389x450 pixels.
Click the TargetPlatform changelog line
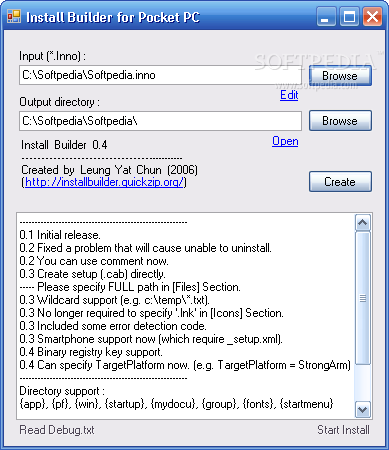pos(185,365)
